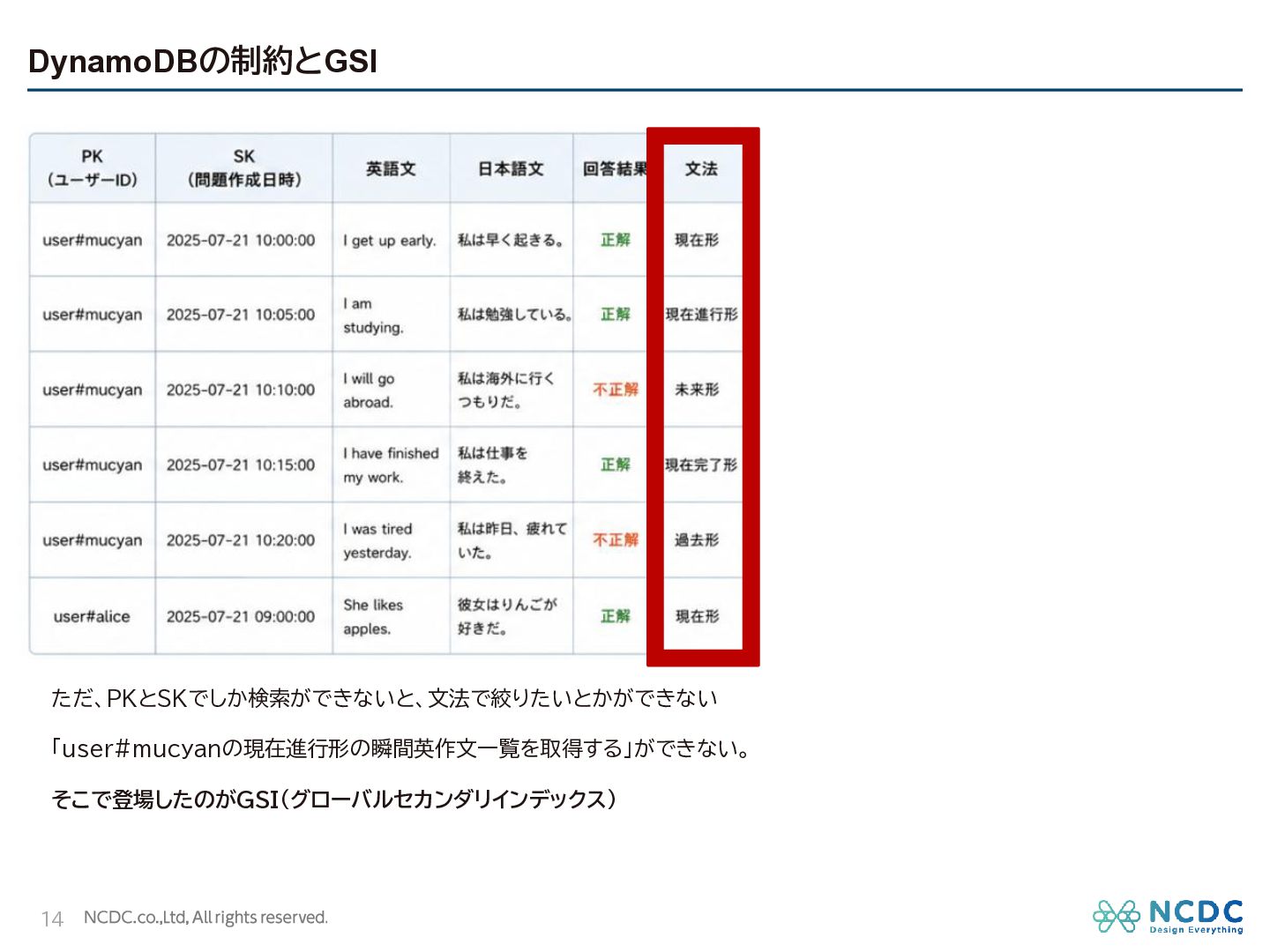Select the sentence "I am studying."
The image size is (1270, 952).
374,316
